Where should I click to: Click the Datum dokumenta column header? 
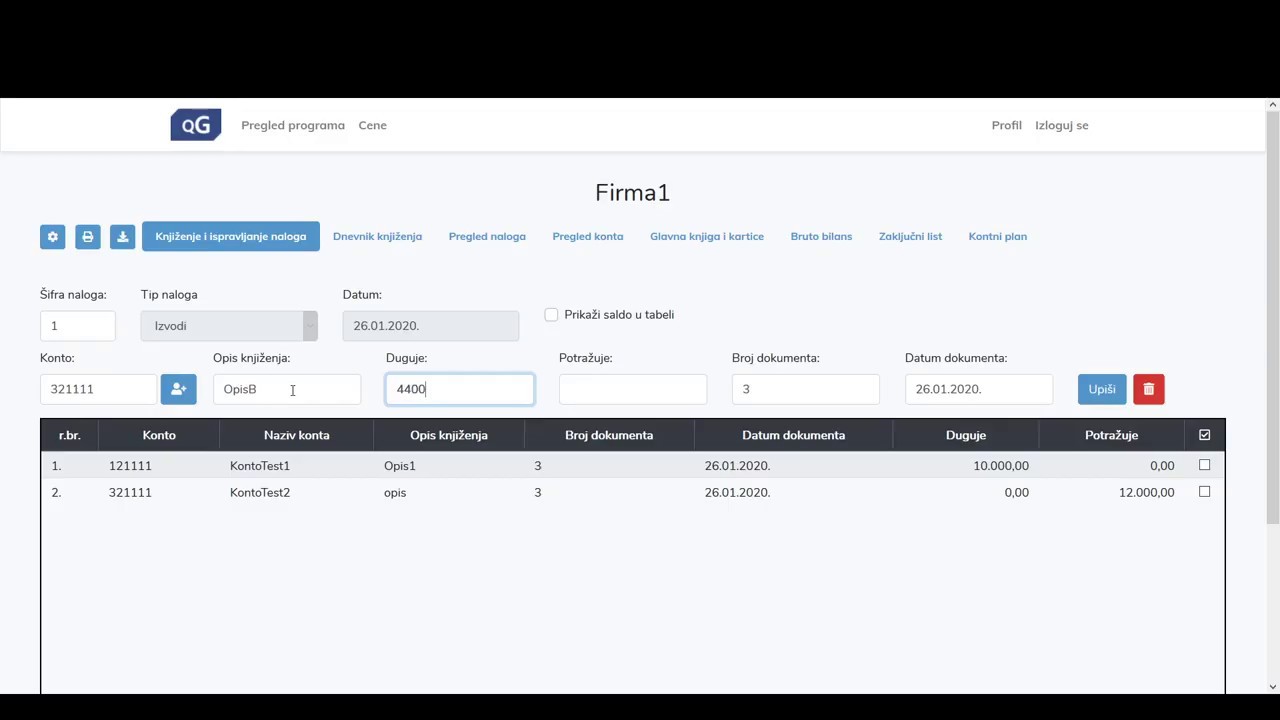794,435
